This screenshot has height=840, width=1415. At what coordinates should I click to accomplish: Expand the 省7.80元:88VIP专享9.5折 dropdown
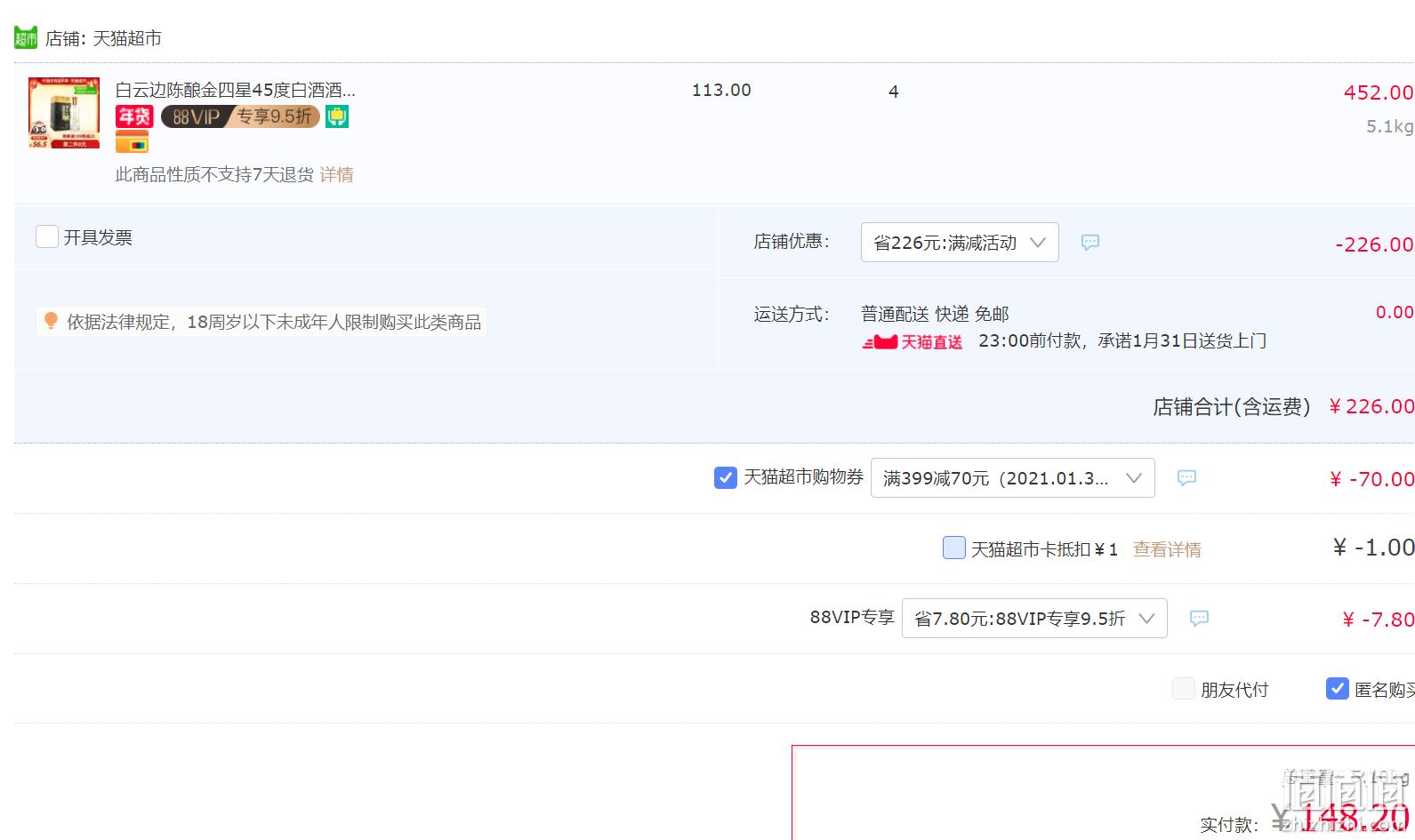tap(1034, 619)
